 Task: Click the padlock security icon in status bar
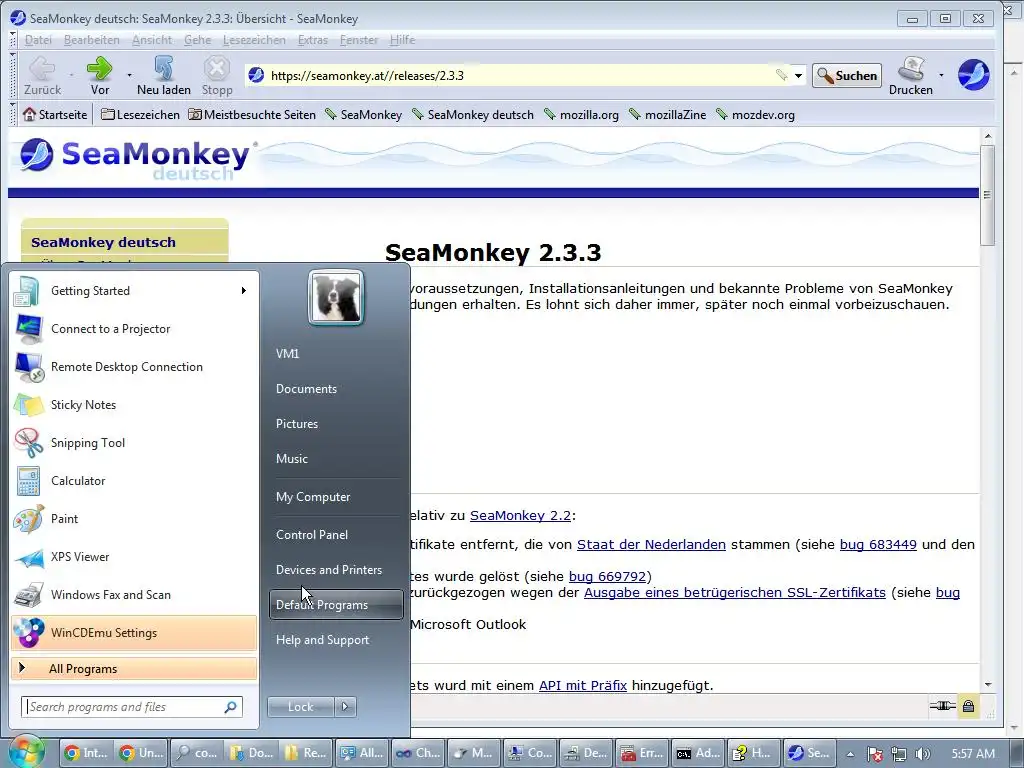tap(968, 706)
